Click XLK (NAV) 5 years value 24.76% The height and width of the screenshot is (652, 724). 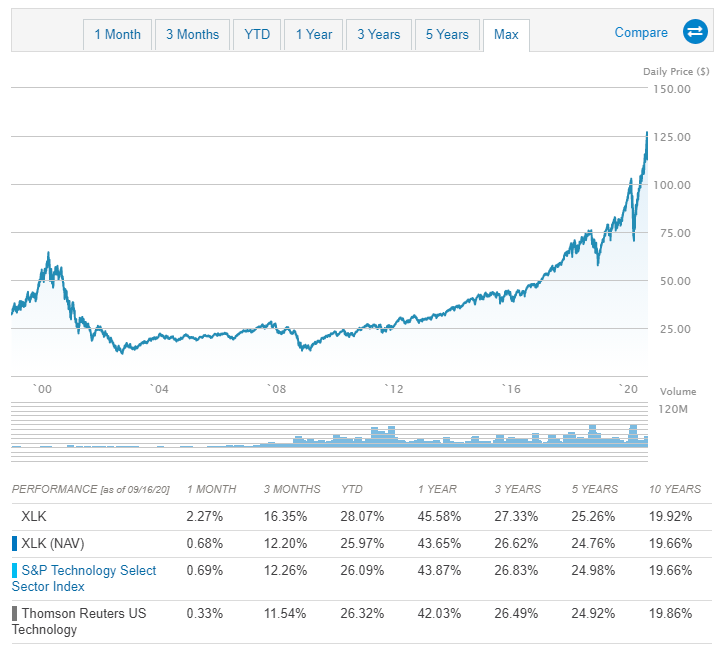coord(593,543)
